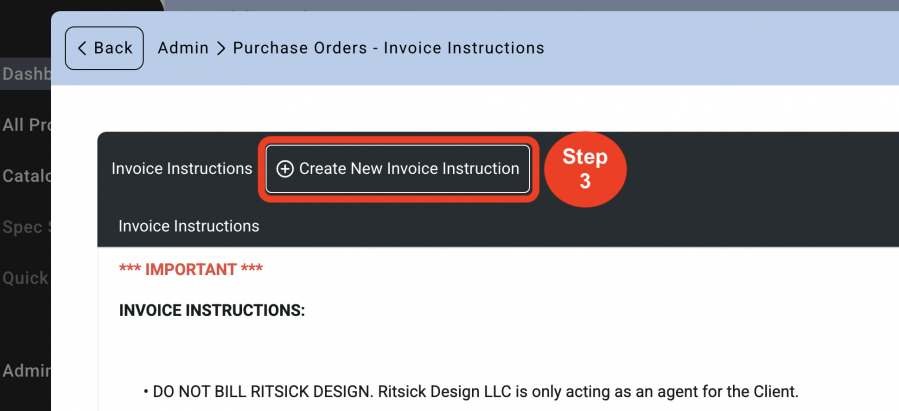Open the Quick sidebar item
The height and width of the screenshot is (411, 899).
pyautogui.click(x=26, y=278)
